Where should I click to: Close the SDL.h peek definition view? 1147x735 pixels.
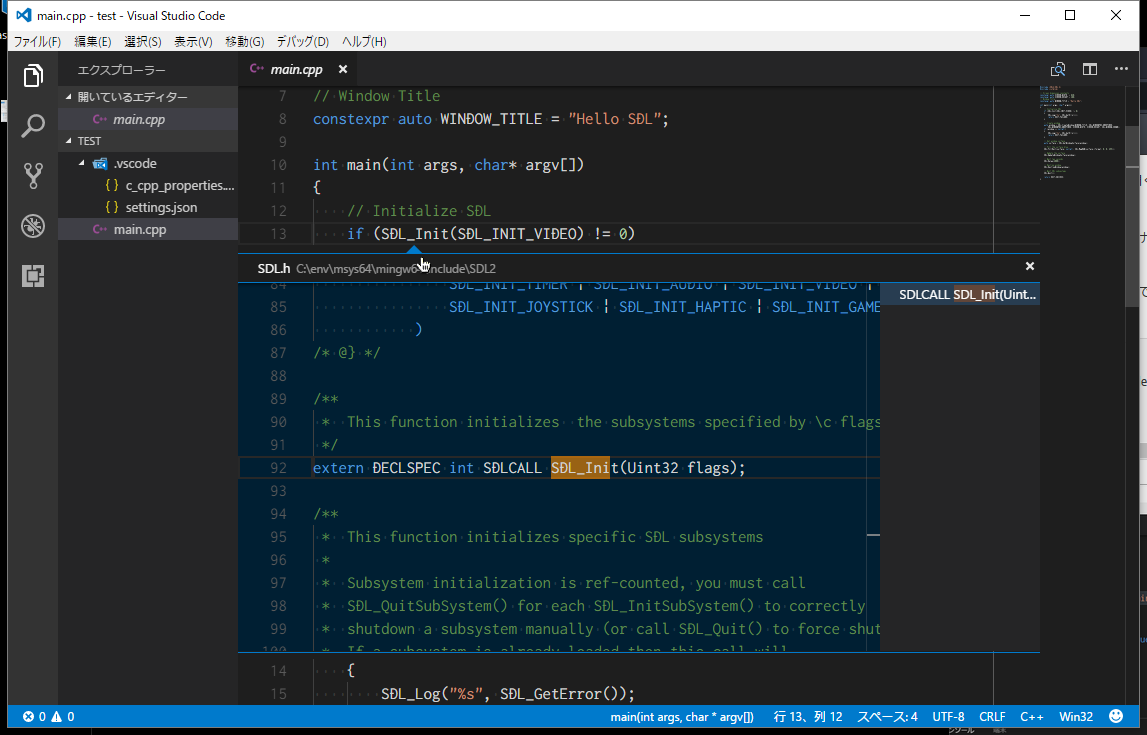[1030, 266]
